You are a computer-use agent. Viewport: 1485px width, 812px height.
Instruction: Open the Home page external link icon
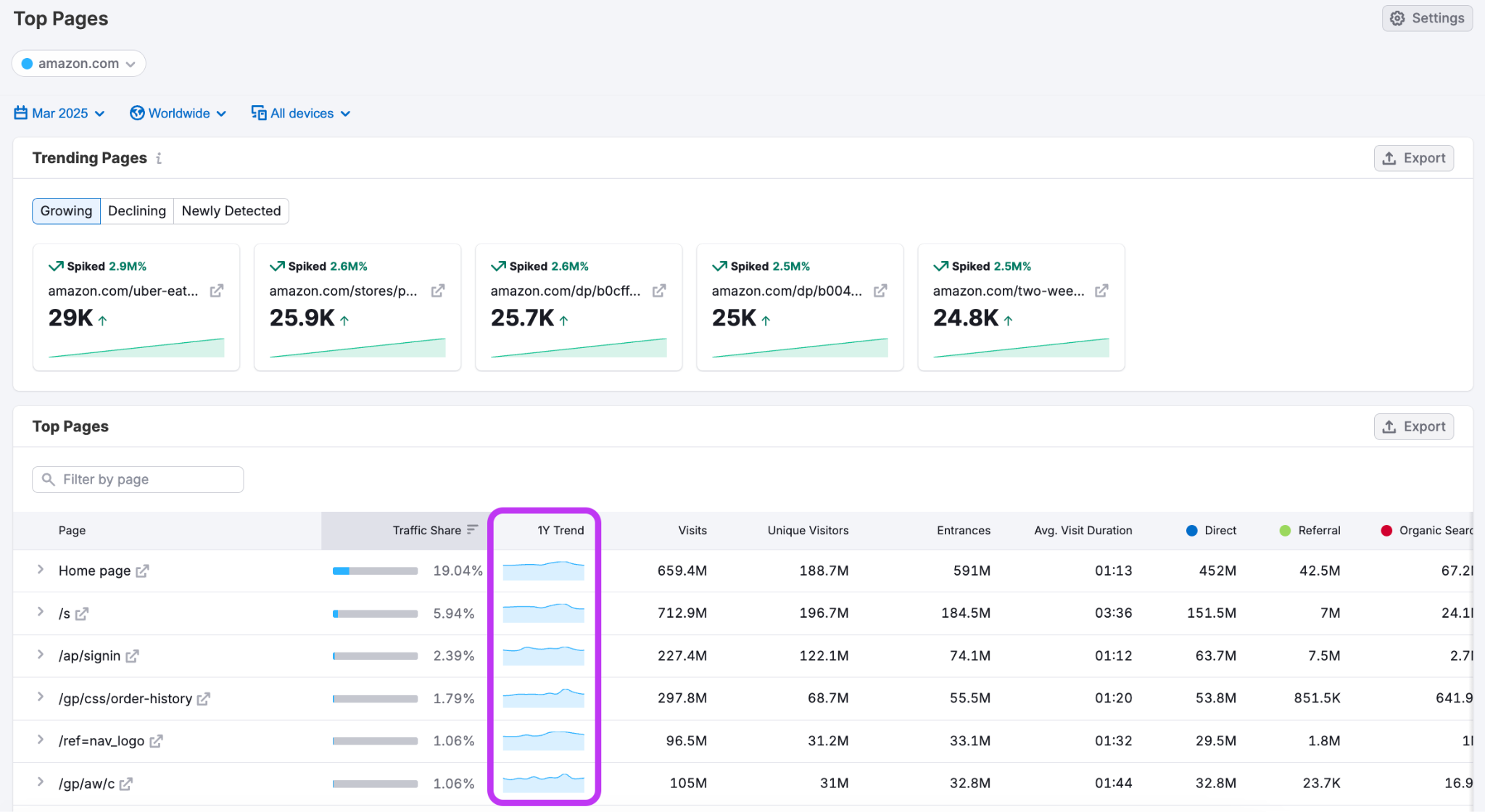pyautogui.click(x=143, y=571)
